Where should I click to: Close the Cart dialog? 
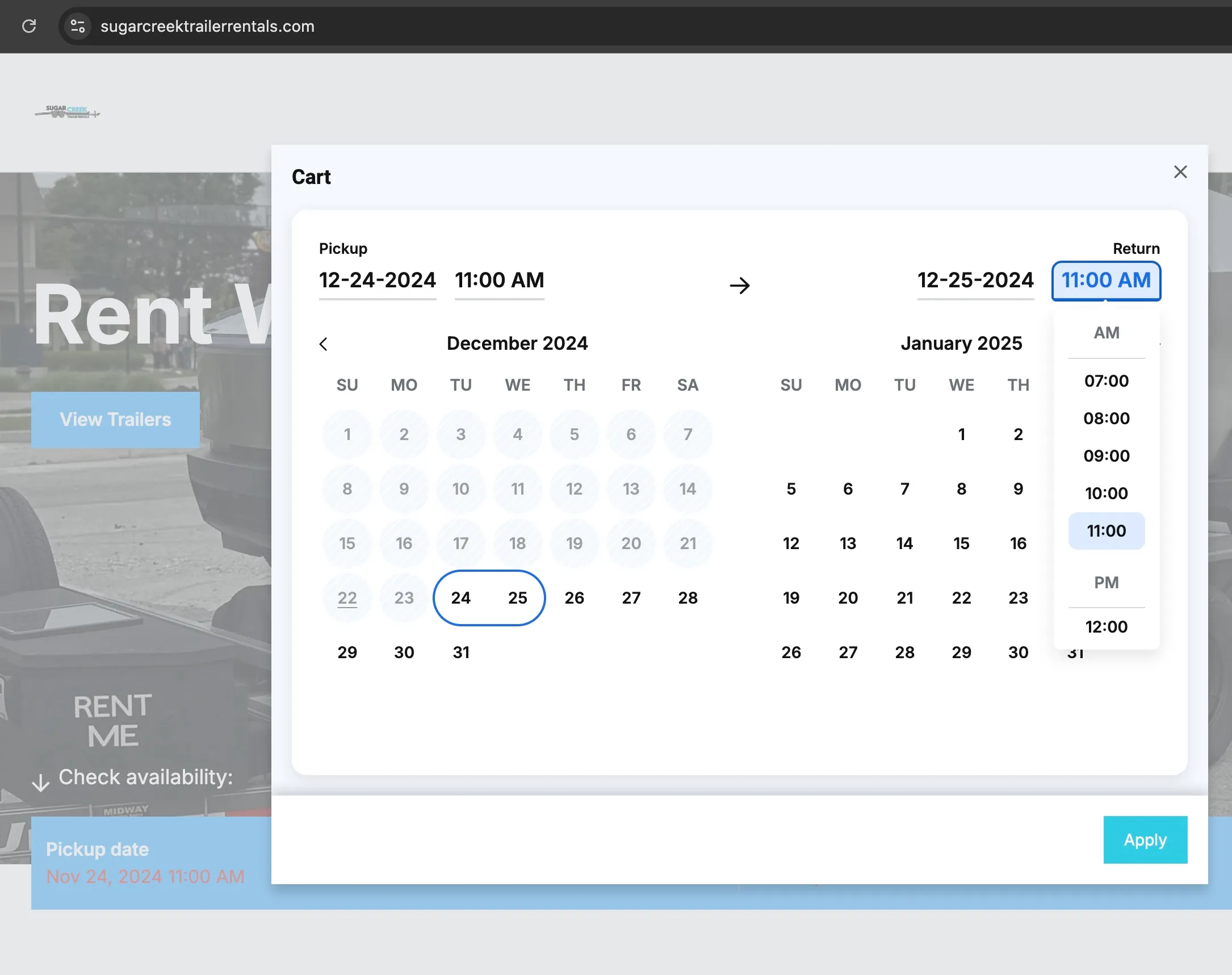(1180, 172)
